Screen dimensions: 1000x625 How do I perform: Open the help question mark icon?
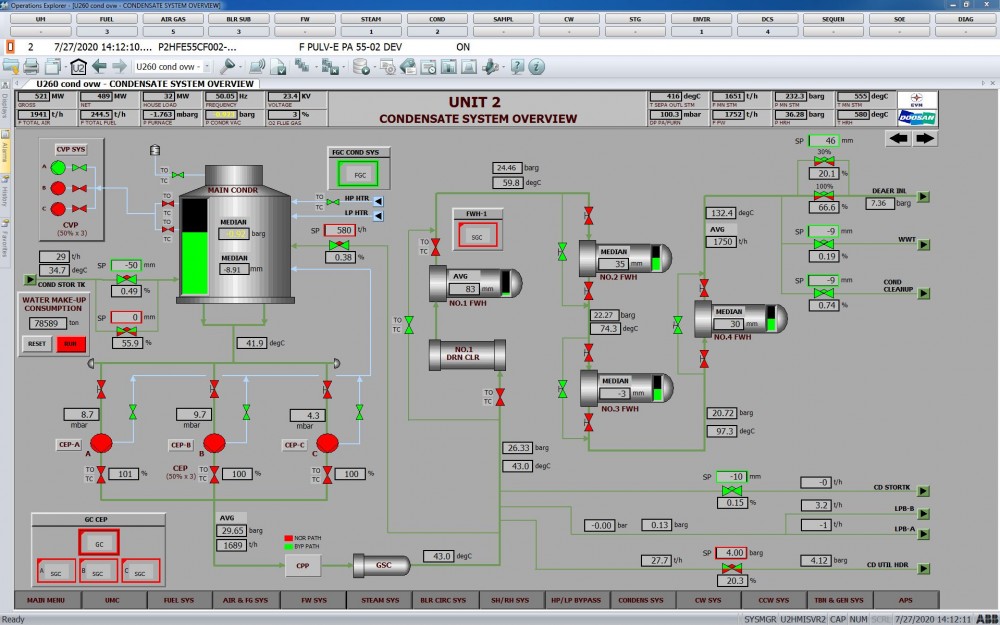[517, 67]
